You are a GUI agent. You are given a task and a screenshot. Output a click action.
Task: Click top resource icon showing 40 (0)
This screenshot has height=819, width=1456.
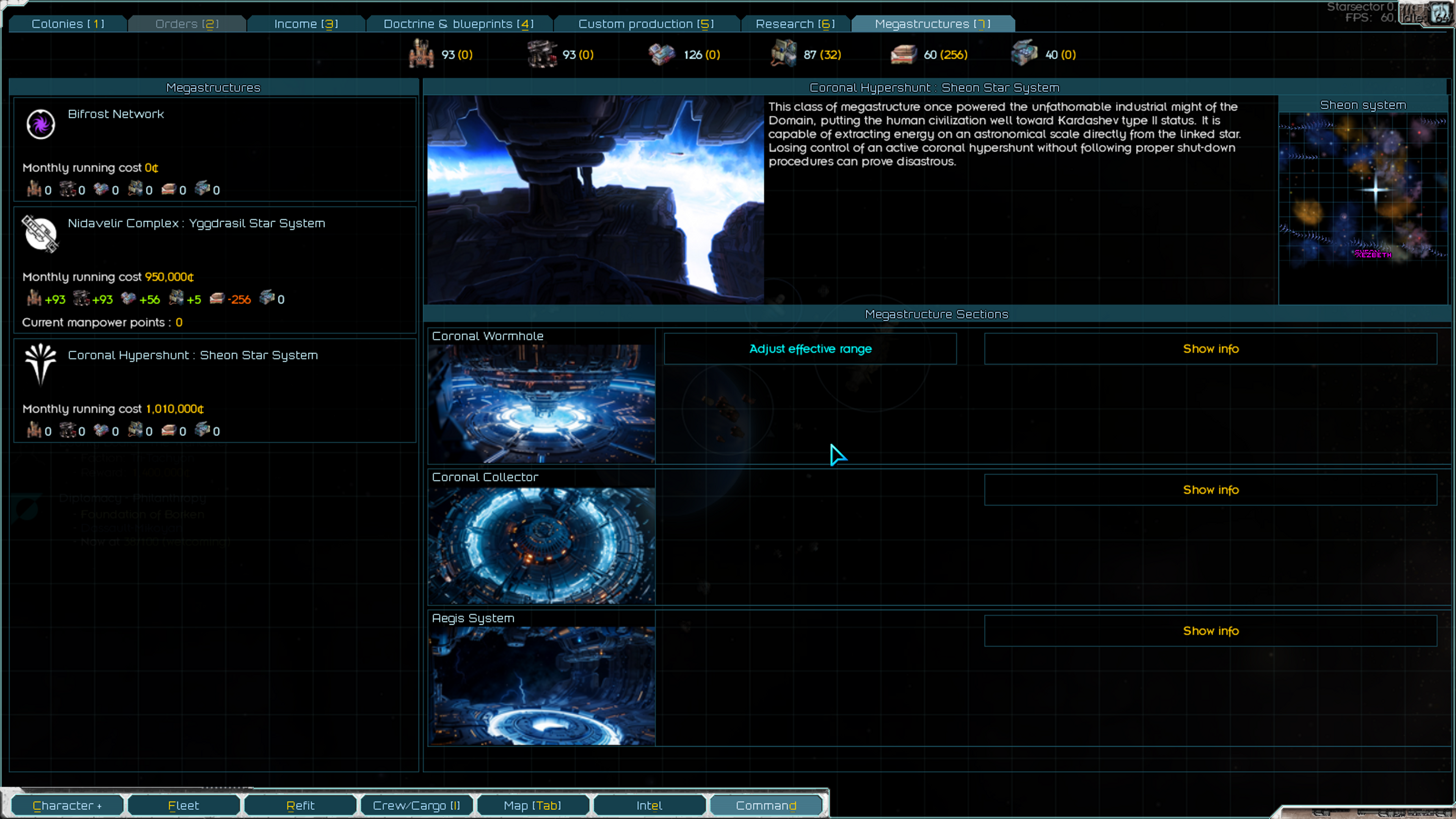[1024, 53]
